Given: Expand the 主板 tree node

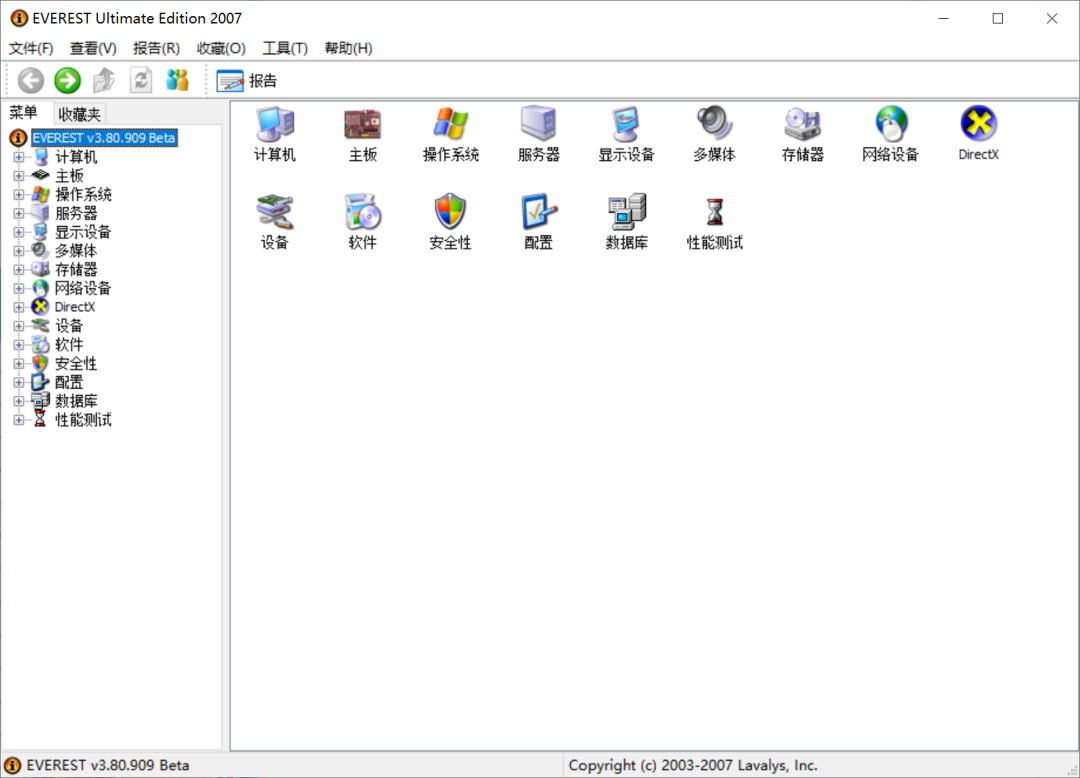Looking at the screenshot, I should [19, 176].
